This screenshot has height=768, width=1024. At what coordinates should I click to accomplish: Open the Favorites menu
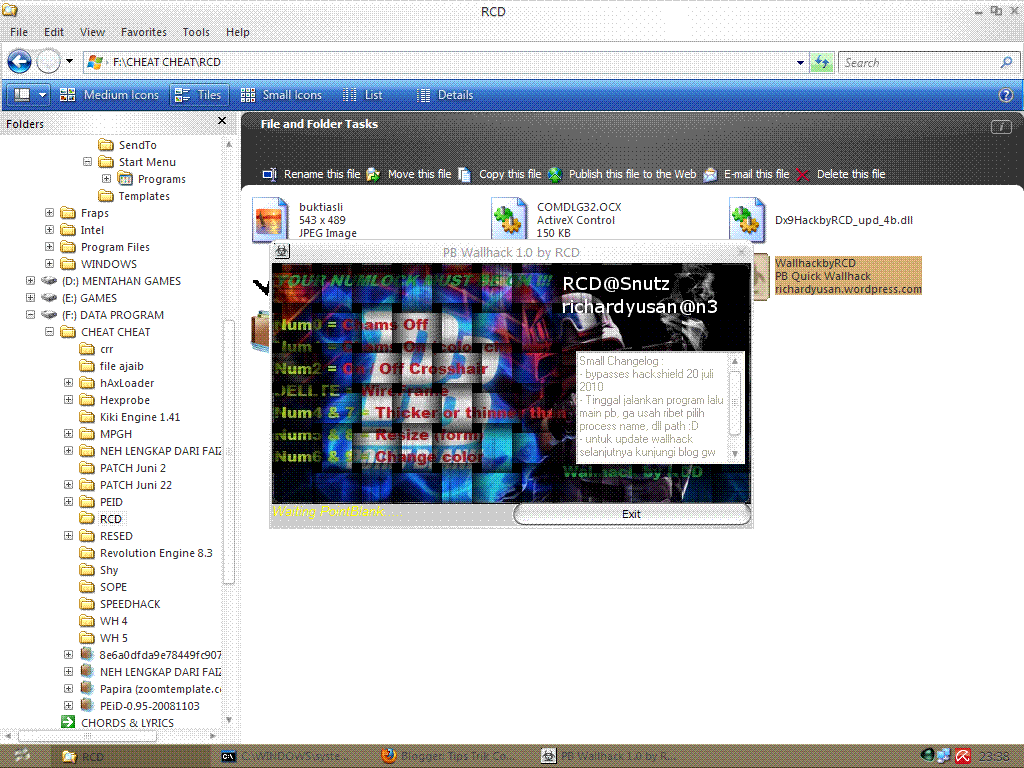coord(143,31)
